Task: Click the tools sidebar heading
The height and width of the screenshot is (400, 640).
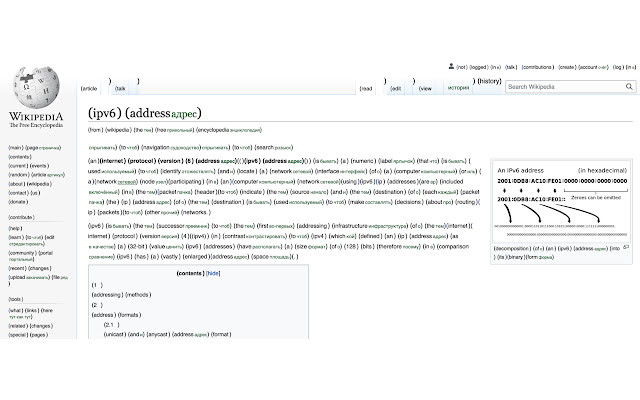Action: click(x=16, y=299)
